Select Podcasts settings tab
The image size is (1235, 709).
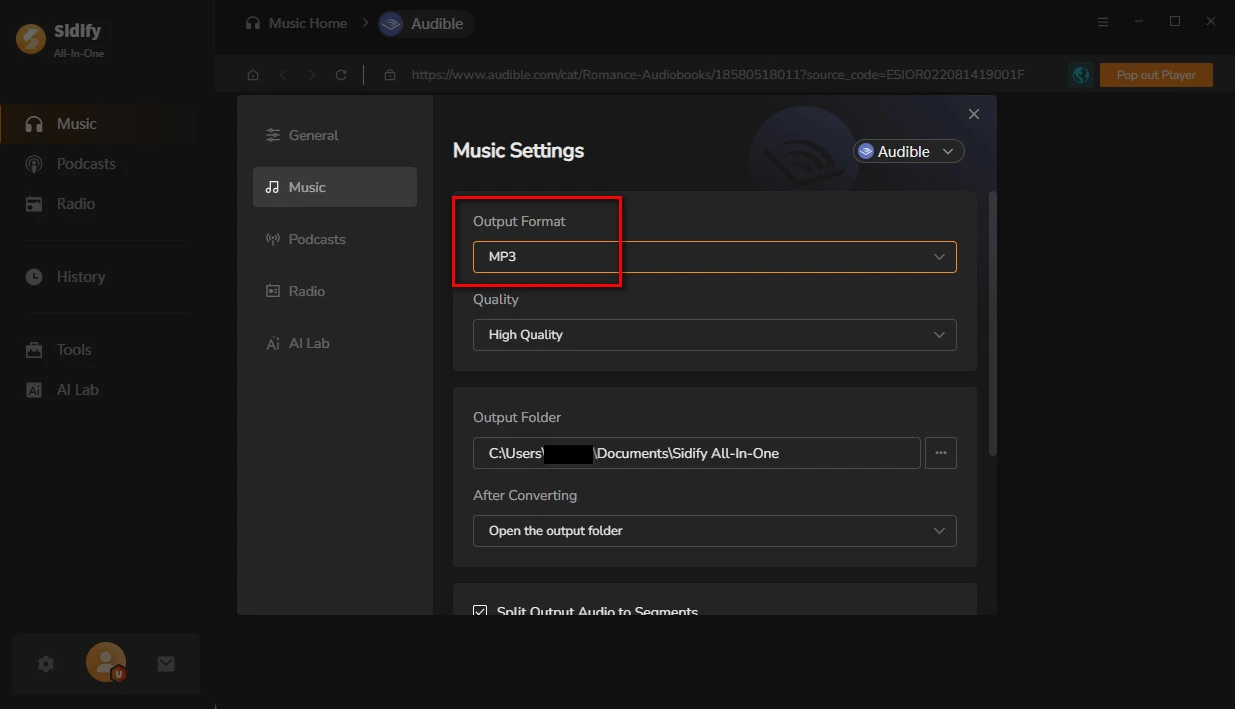[x=335, y=239]
